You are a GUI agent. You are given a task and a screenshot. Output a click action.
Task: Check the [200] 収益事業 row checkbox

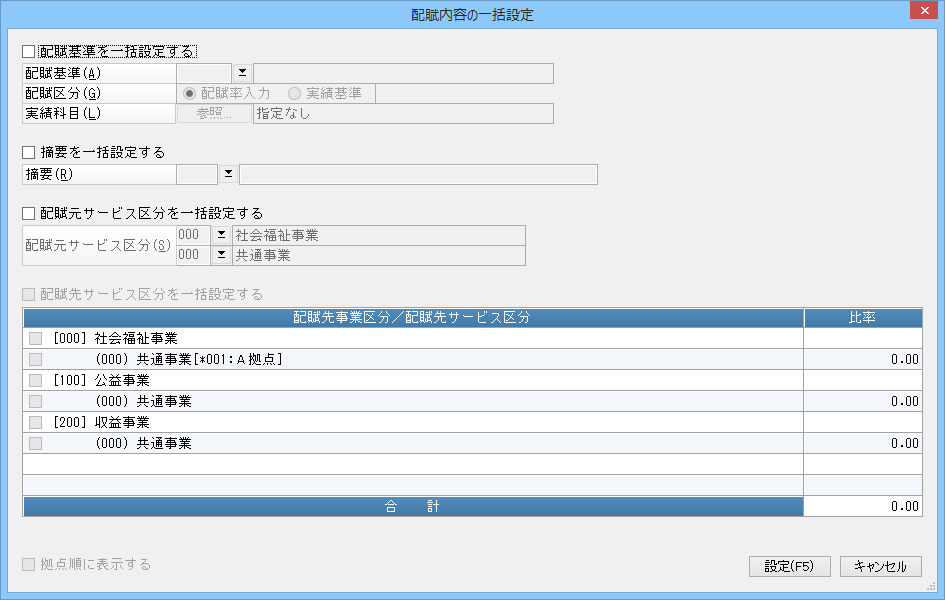(x=36, y=422)
